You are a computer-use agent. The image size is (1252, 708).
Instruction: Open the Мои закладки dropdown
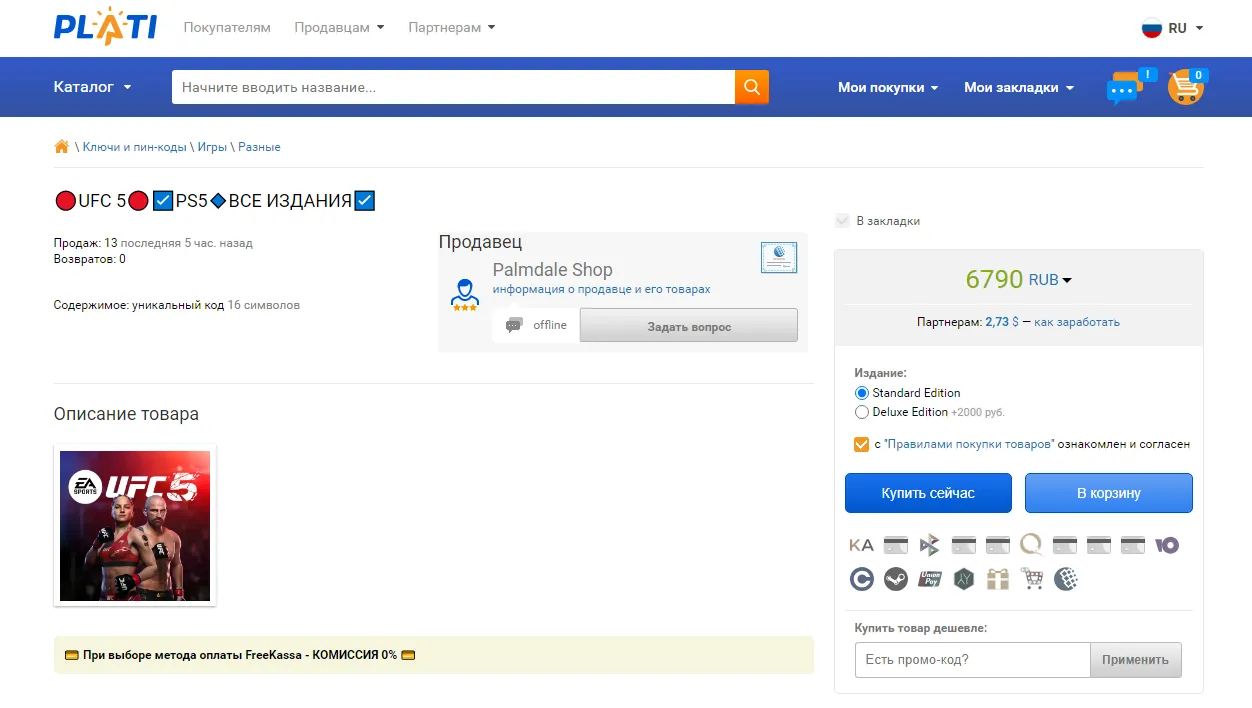pos(1019,87)
